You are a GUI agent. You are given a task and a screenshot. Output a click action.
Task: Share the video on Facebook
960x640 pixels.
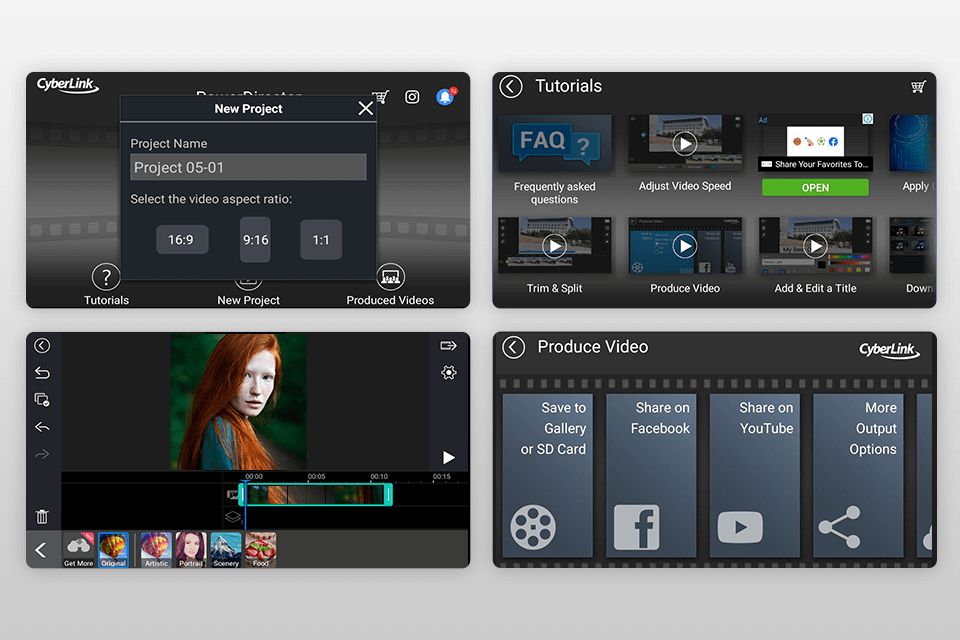coord(651,475)
